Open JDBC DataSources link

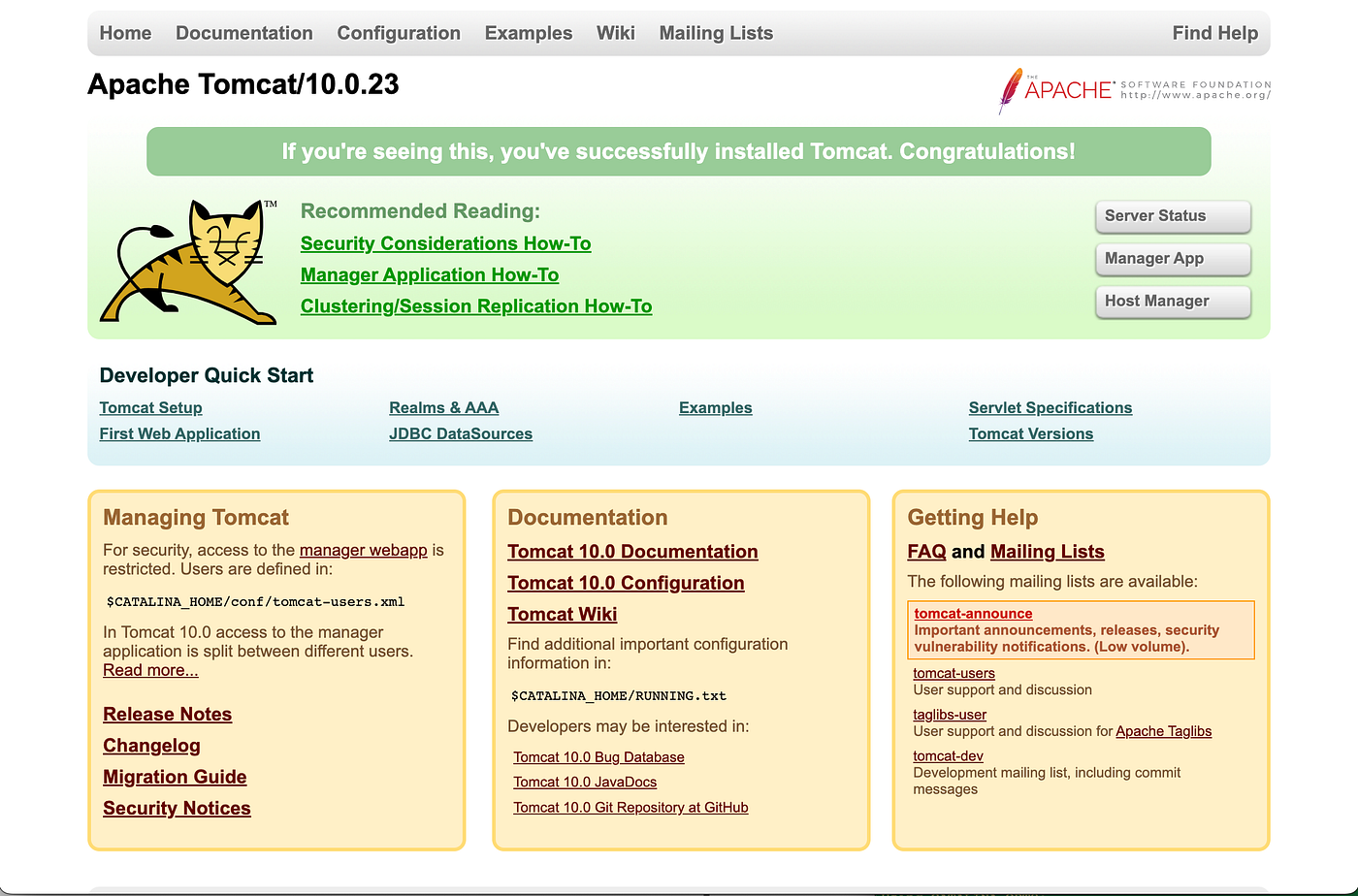(461, 434)
